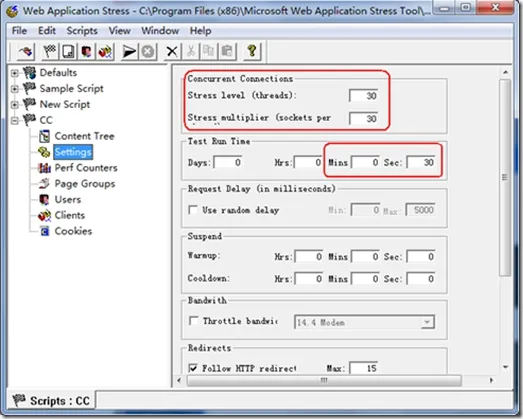Viewport: 523px width, 419px height.
Task: Click the vertical scrollbar down arrow
Action: [505, 367]
